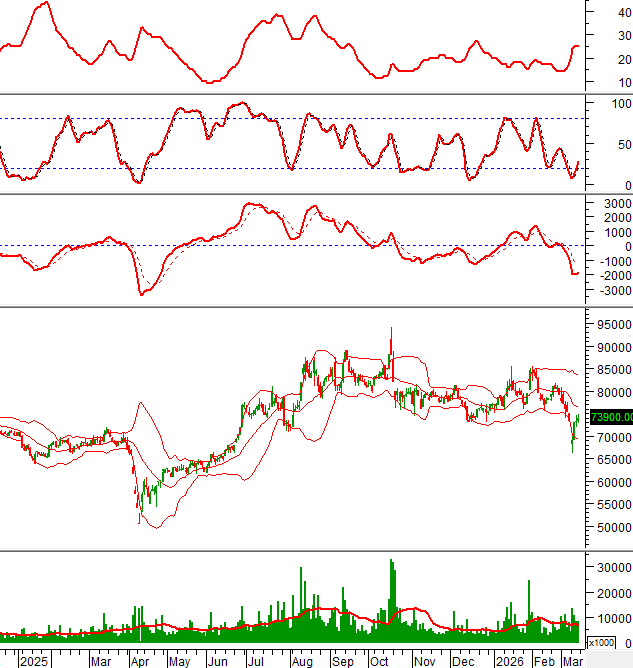The height and width of the screenshot is (668, 633).
Task: Click the Aug month marker on time axis
Action: 301,661
